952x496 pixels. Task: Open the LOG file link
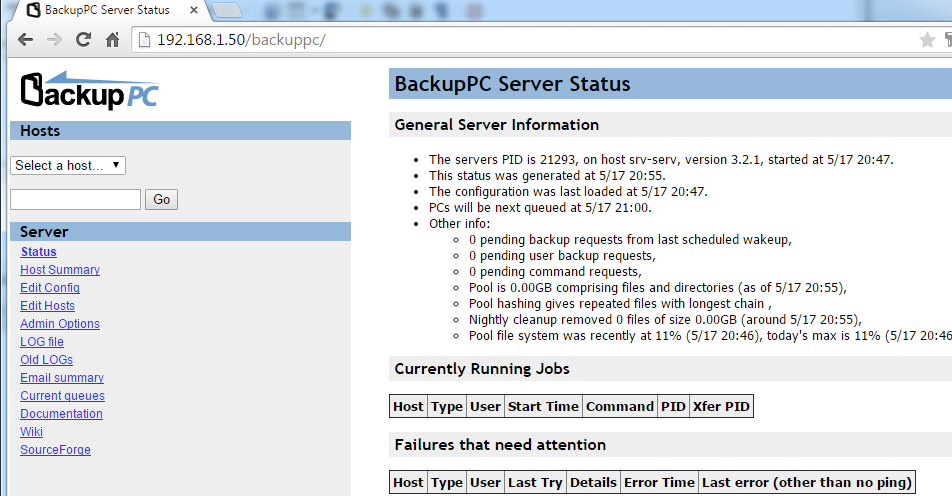[x=42, y=342]
